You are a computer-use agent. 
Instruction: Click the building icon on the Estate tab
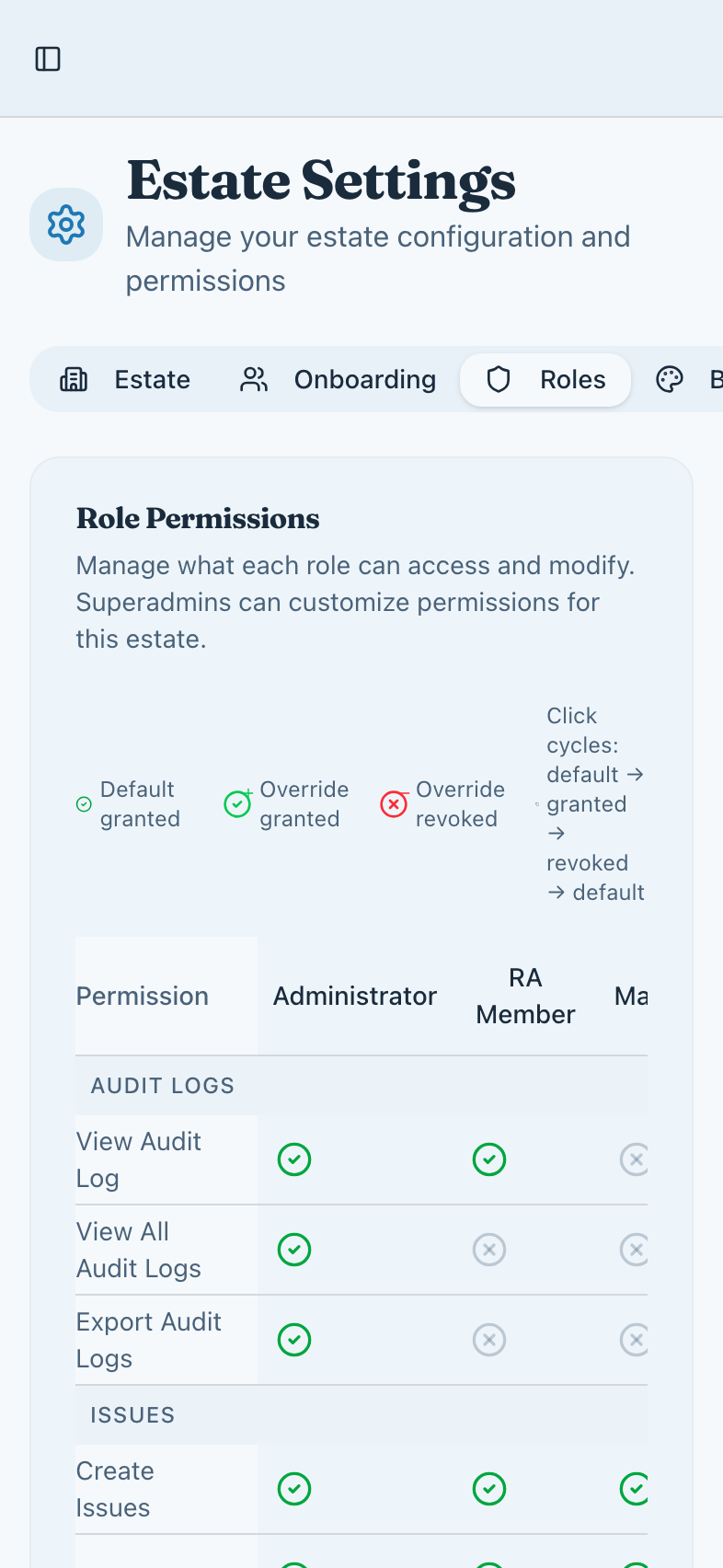point(75,378)
